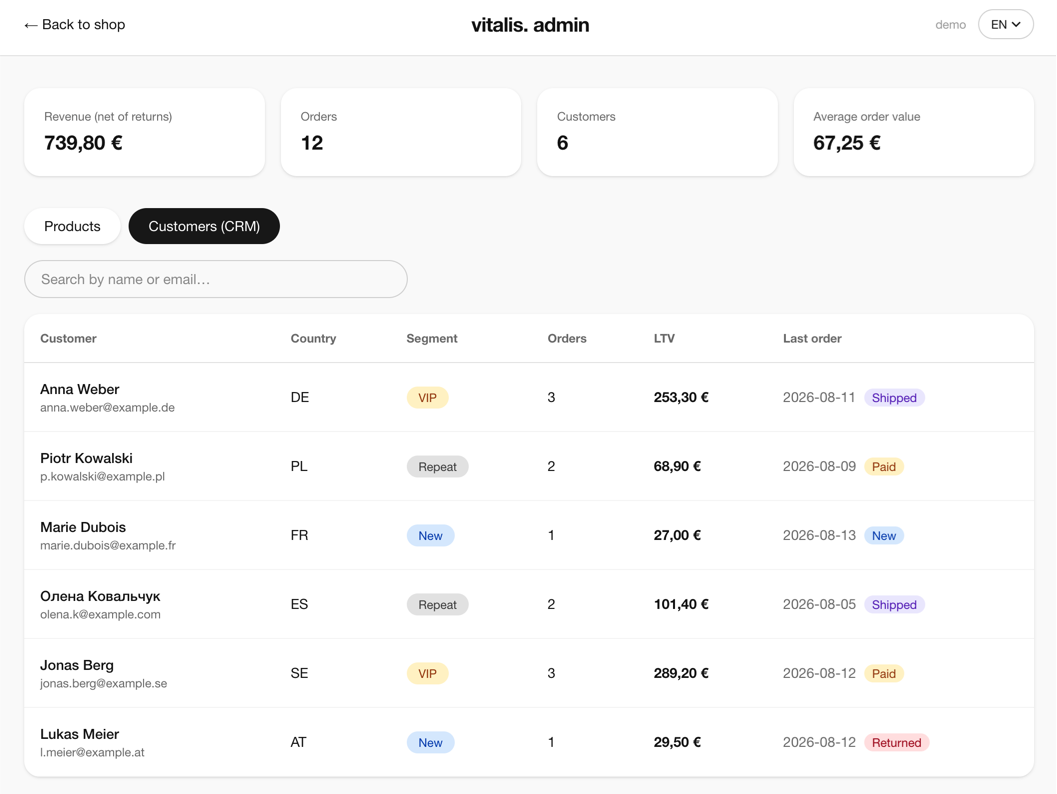1057x794 pixels.
Task: Click the Shipped status badge for Anna Weber
Action: tap(894, 398)
